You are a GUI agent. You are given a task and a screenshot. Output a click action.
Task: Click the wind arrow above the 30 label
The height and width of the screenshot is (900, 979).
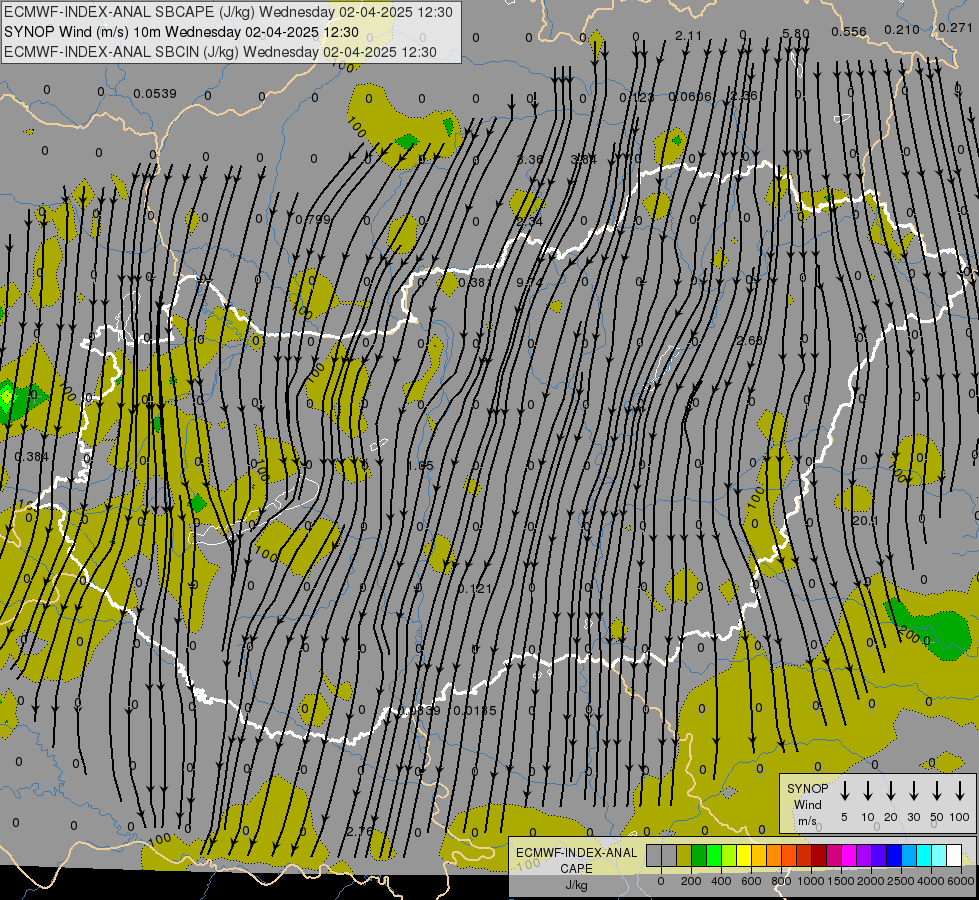click(x=913, y=791)
